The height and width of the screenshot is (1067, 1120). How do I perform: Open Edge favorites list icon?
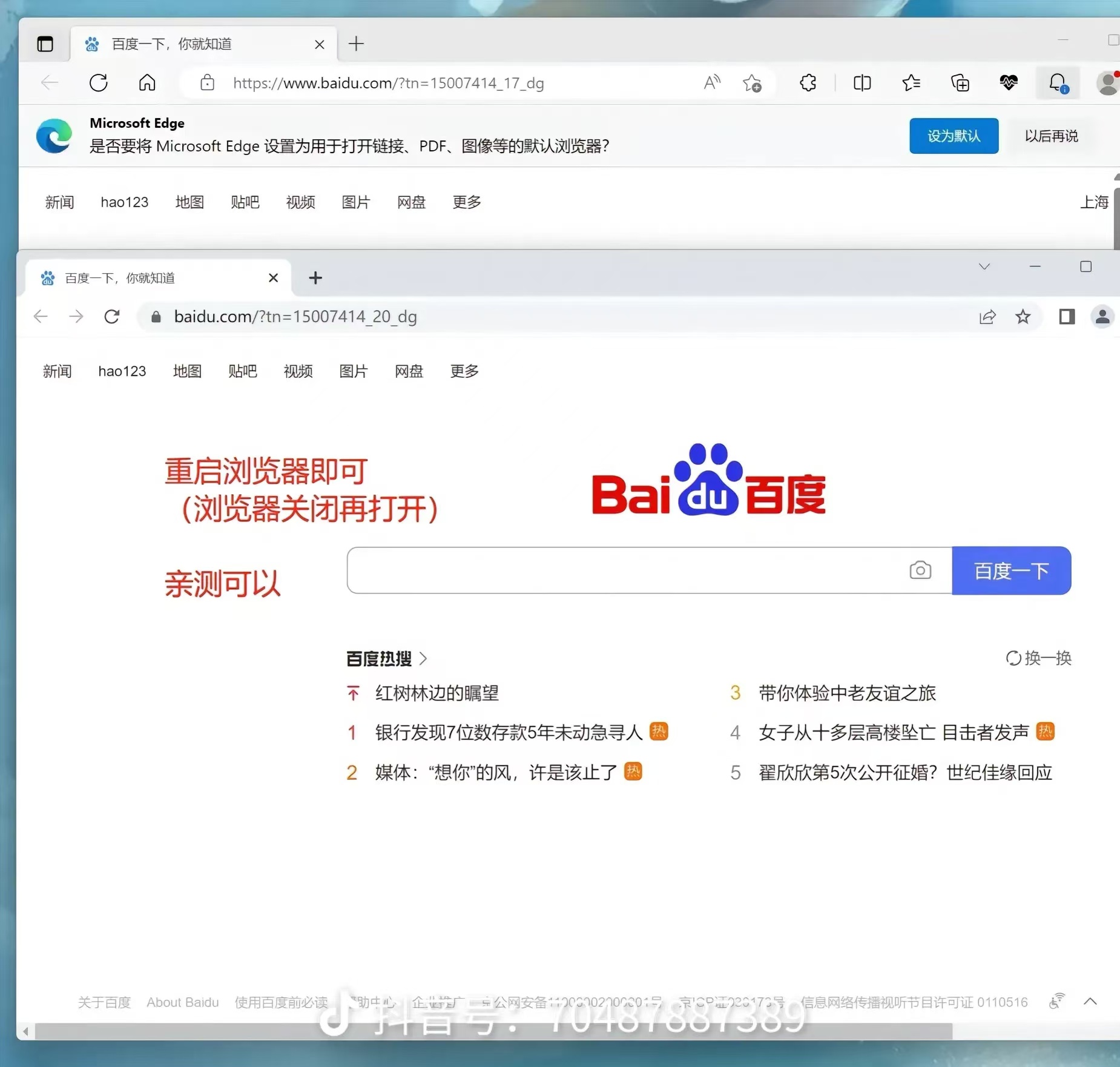point(911,82)
